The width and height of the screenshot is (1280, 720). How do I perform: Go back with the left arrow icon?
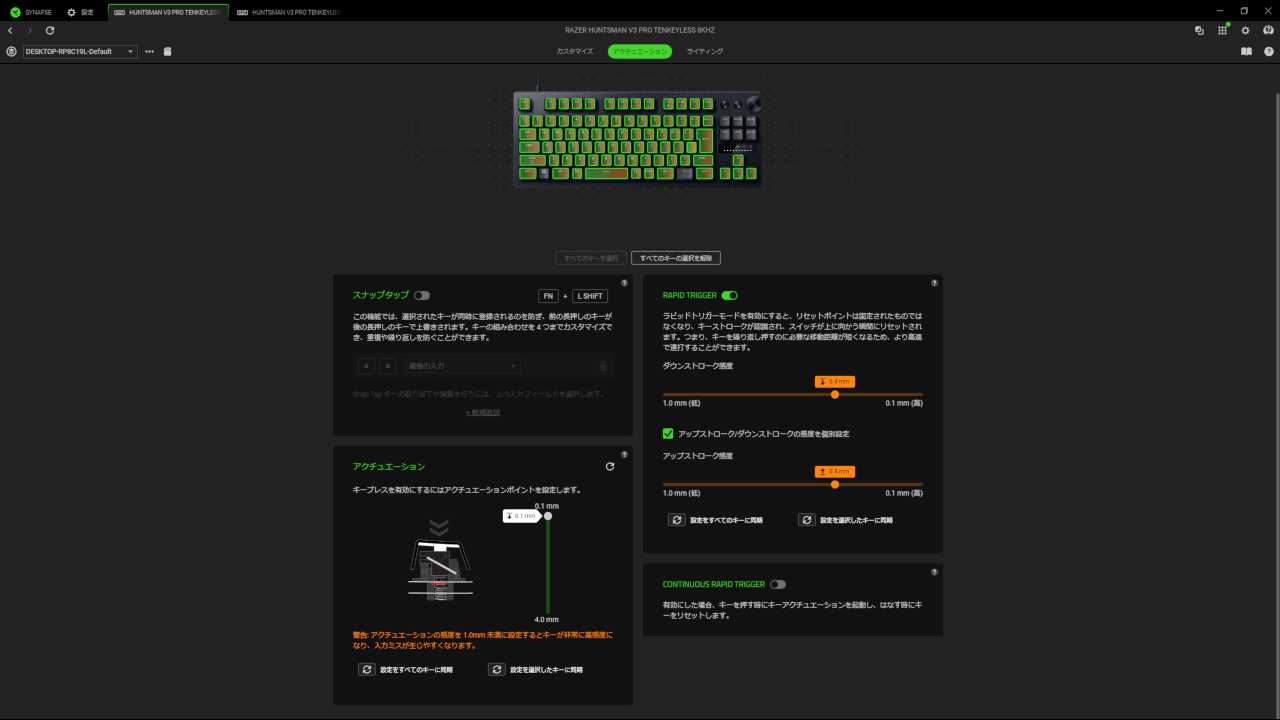(10, 31)
